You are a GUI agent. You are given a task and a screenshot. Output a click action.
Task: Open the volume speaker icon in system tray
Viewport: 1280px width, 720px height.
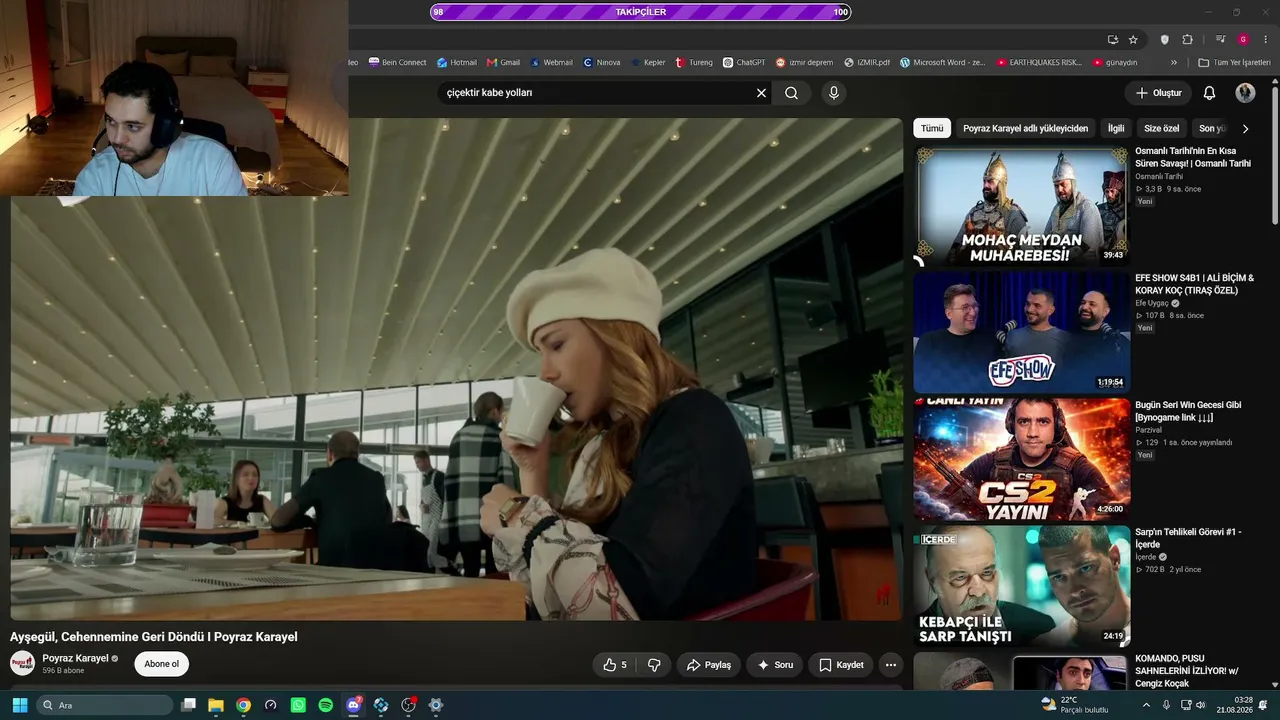[x=1201, y=705]
